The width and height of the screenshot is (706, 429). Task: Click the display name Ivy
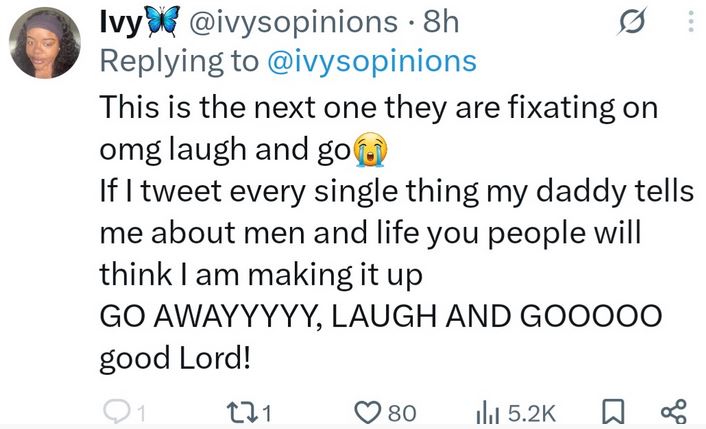click(x=116, y=21)
